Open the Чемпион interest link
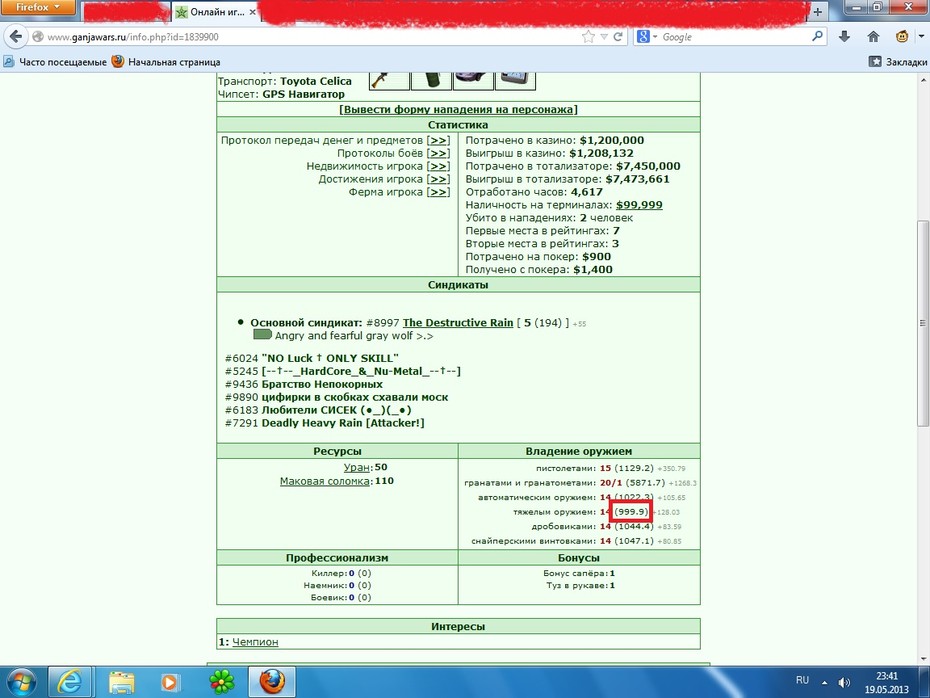Image resolution: width=930 pixels, height=698 pixels. 255,642
